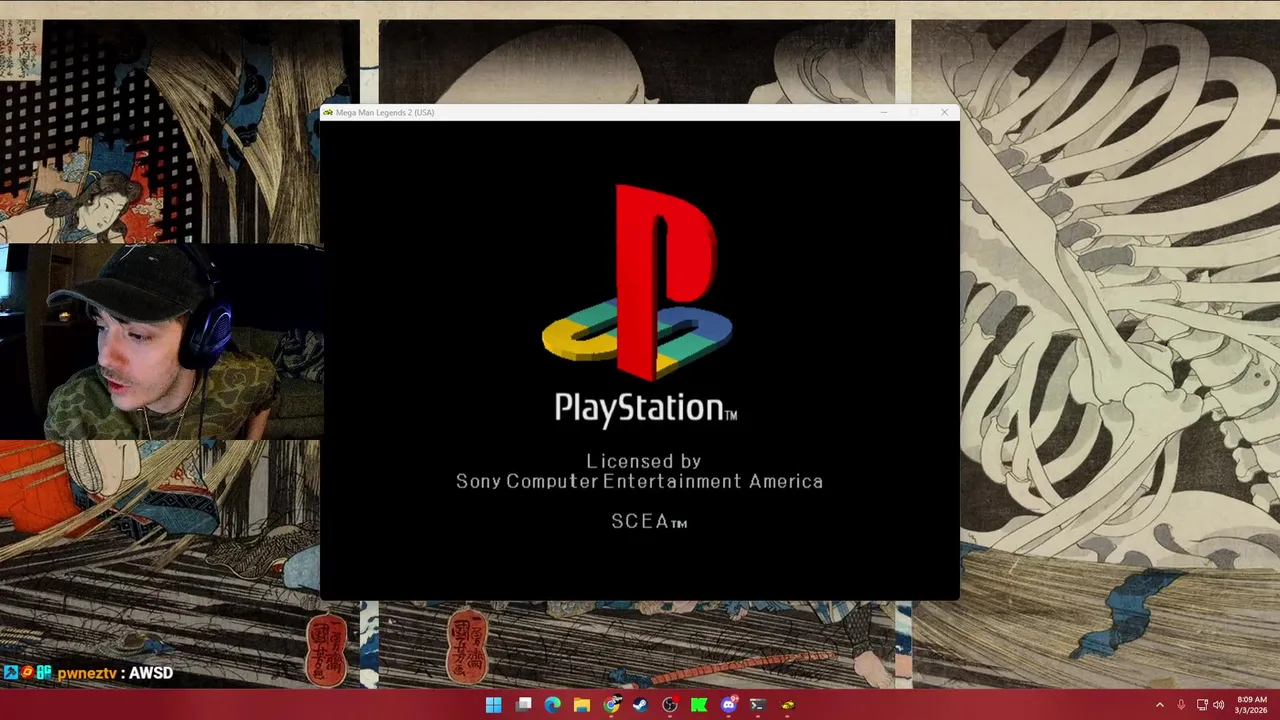Switch to Google Chrome in the taskbar
The width and height of the screenshot is (1280, 720).
611,705
